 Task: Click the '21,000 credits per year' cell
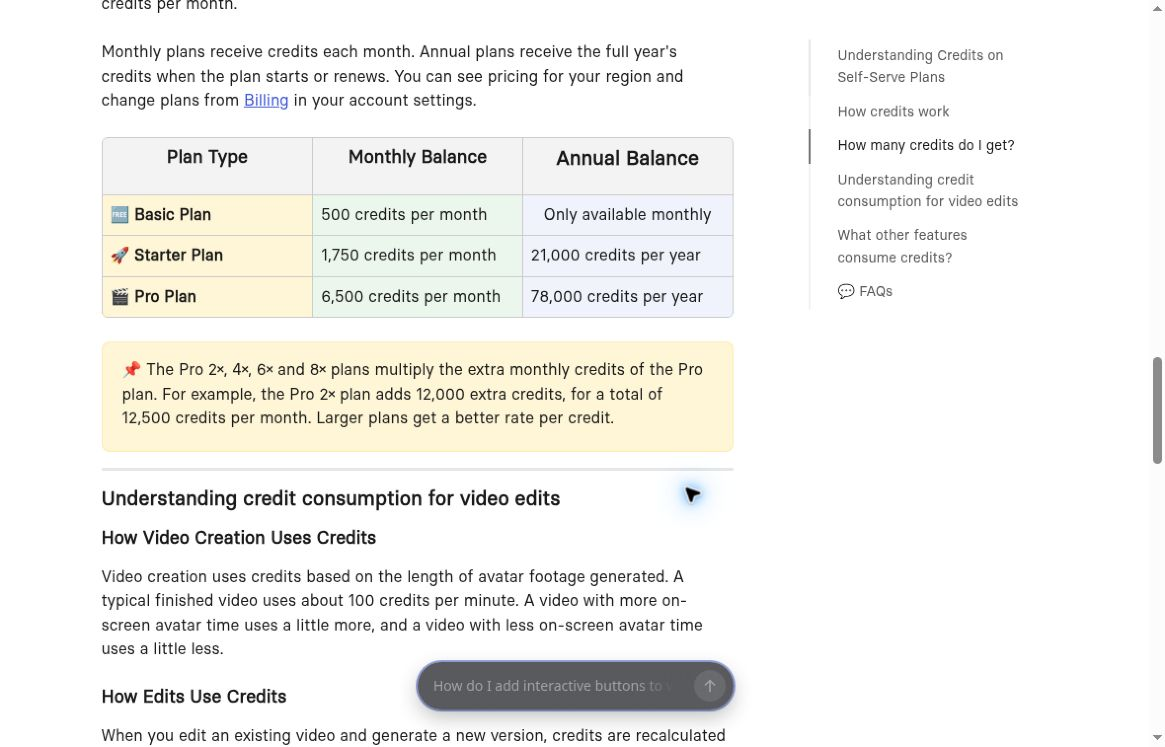point(628,256)
